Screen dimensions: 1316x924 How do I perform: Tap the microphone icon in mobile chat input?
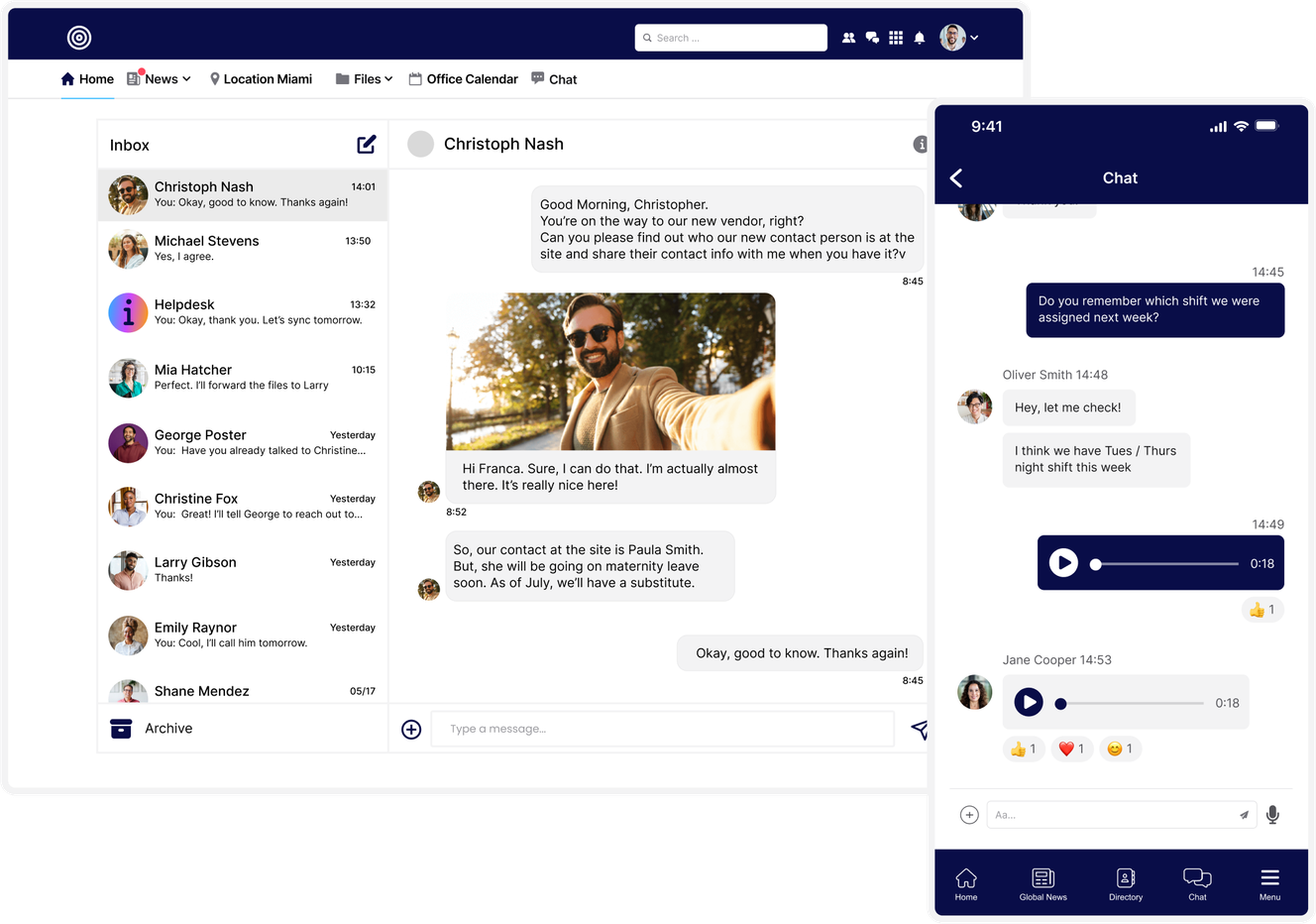pyautogui.click(x=1271, y=814)
